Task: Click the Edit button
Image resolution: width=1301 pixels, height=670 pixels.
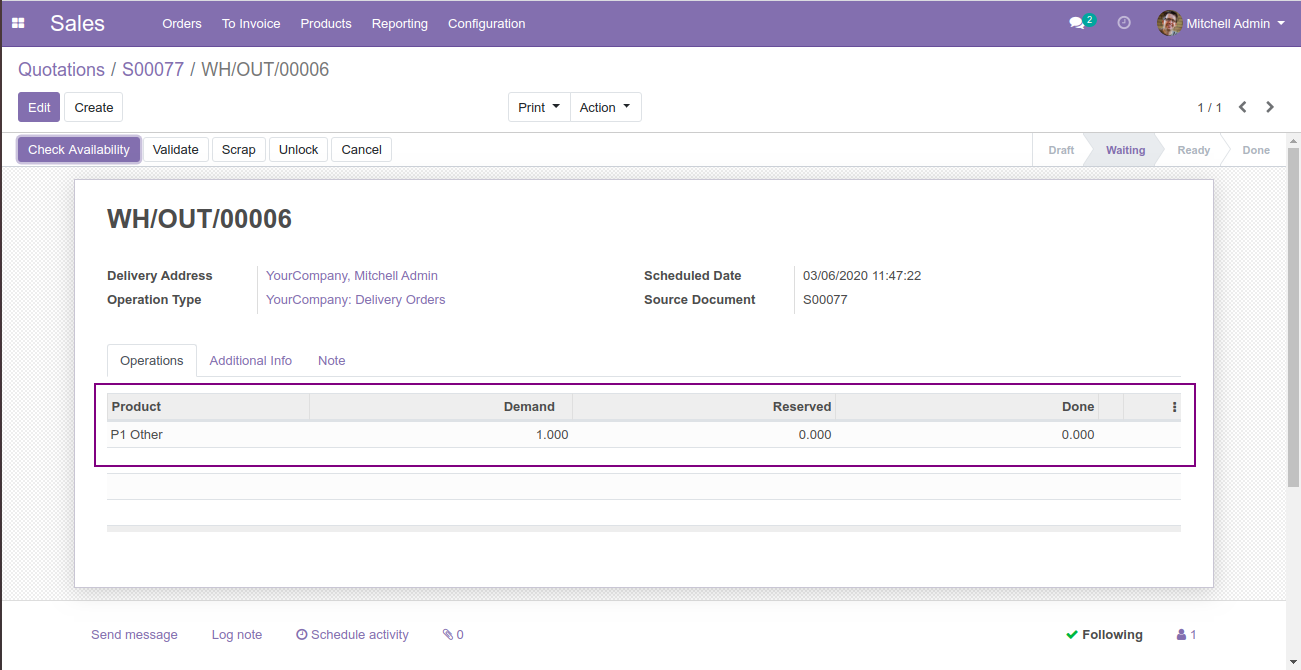Action: 39,107
